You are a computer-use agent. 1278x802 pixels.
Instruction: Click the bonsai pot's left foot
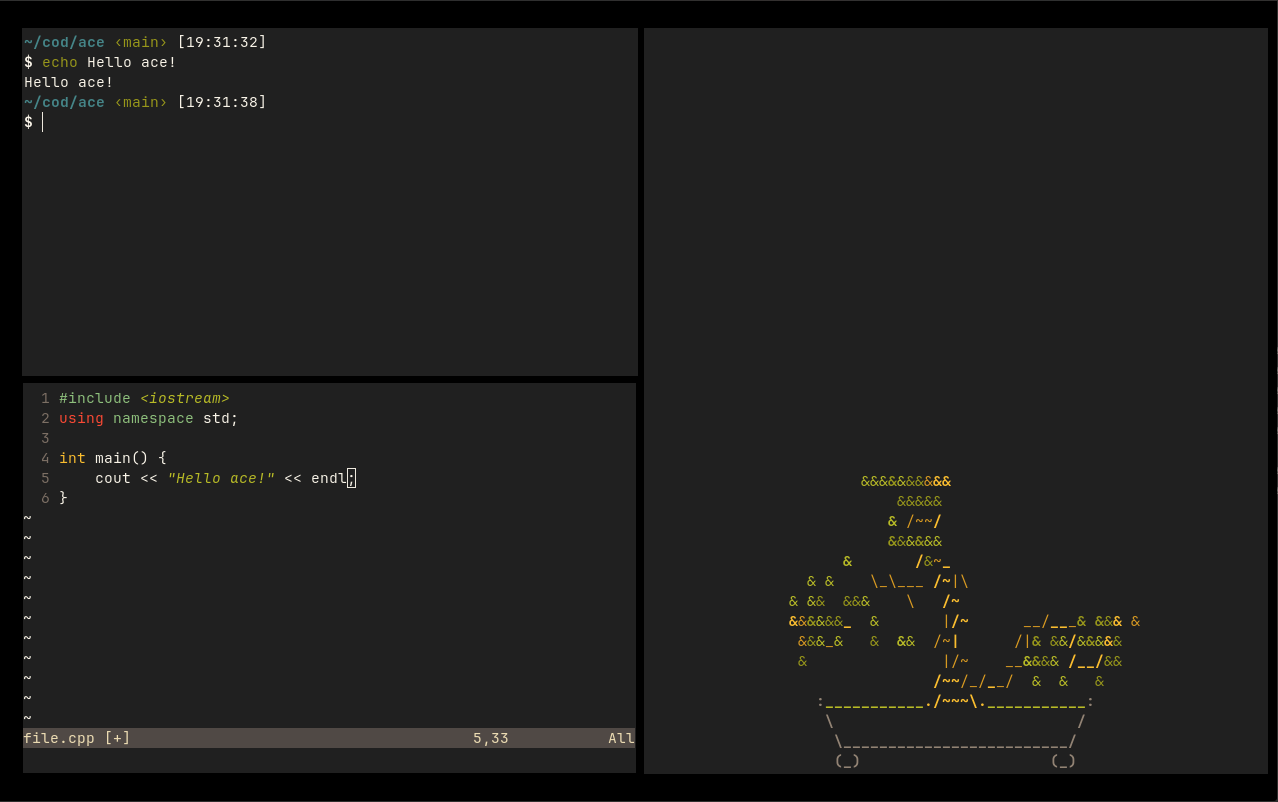pyautogui.click(x=847, y=760)
